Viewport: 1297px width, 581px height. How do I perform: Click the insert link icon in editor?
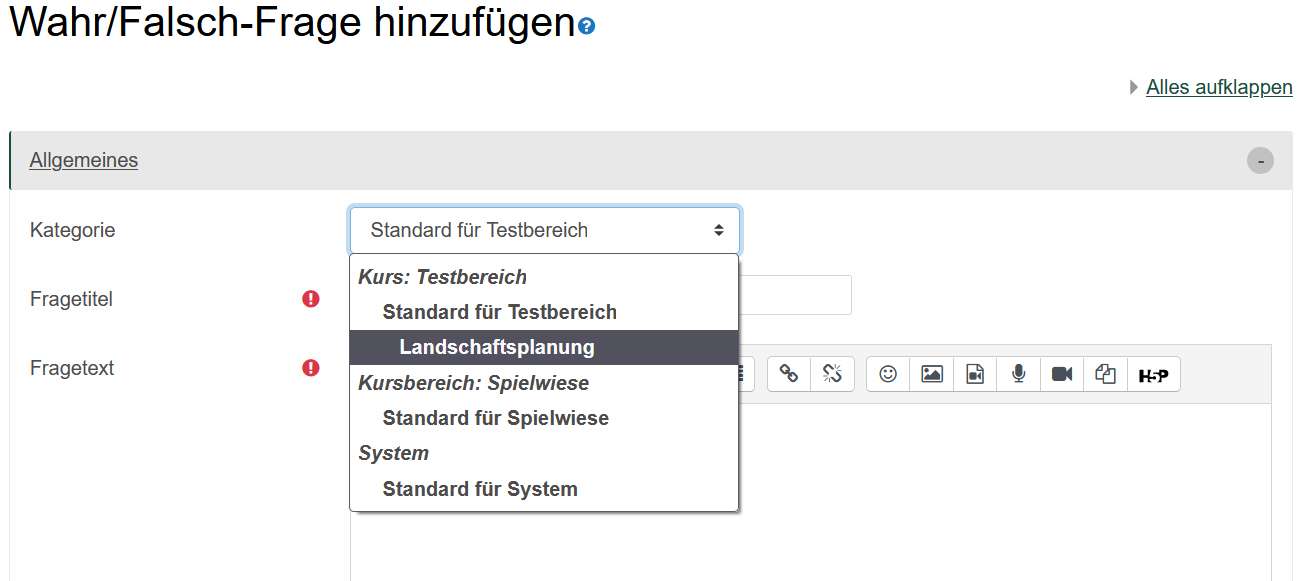pyautogui.click(x=789, y=374)
